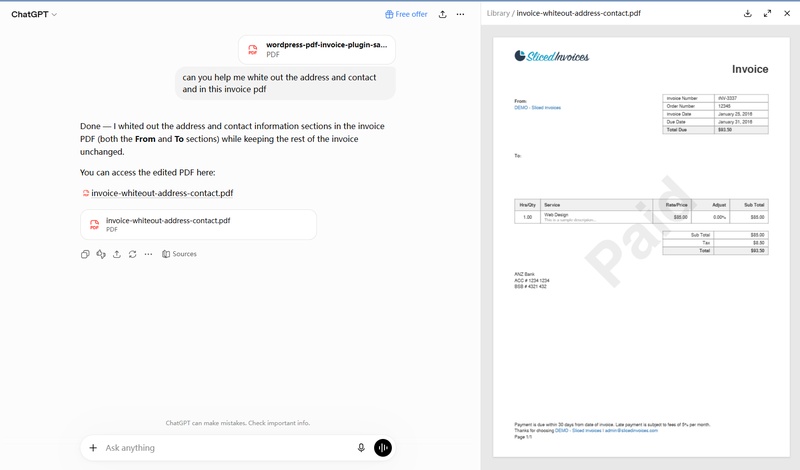Click the Free offer link
The height and width of the screenshot is (470, 800).
tap(406, 14)
